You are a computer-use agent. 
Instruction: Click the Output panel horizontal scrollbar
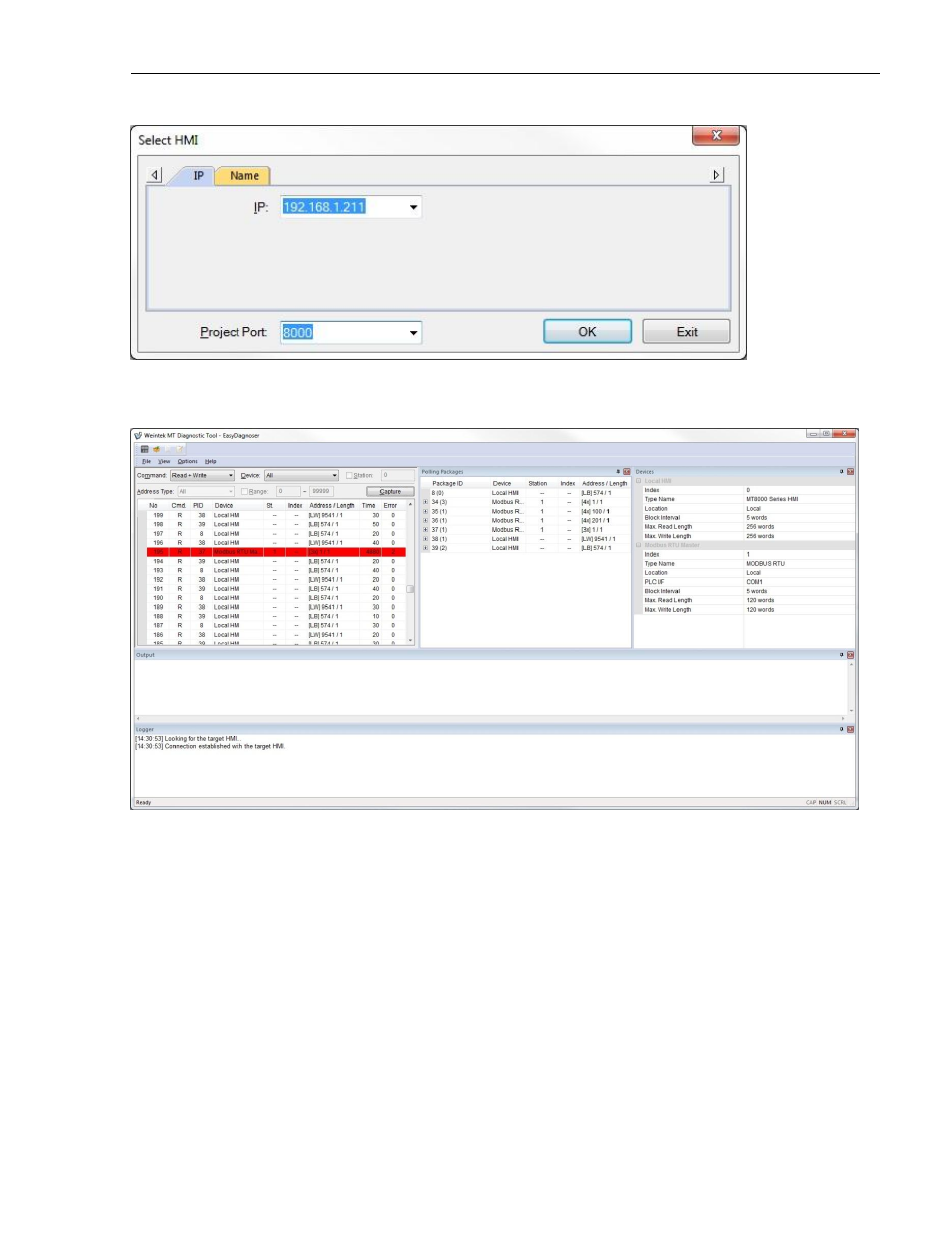490,718
